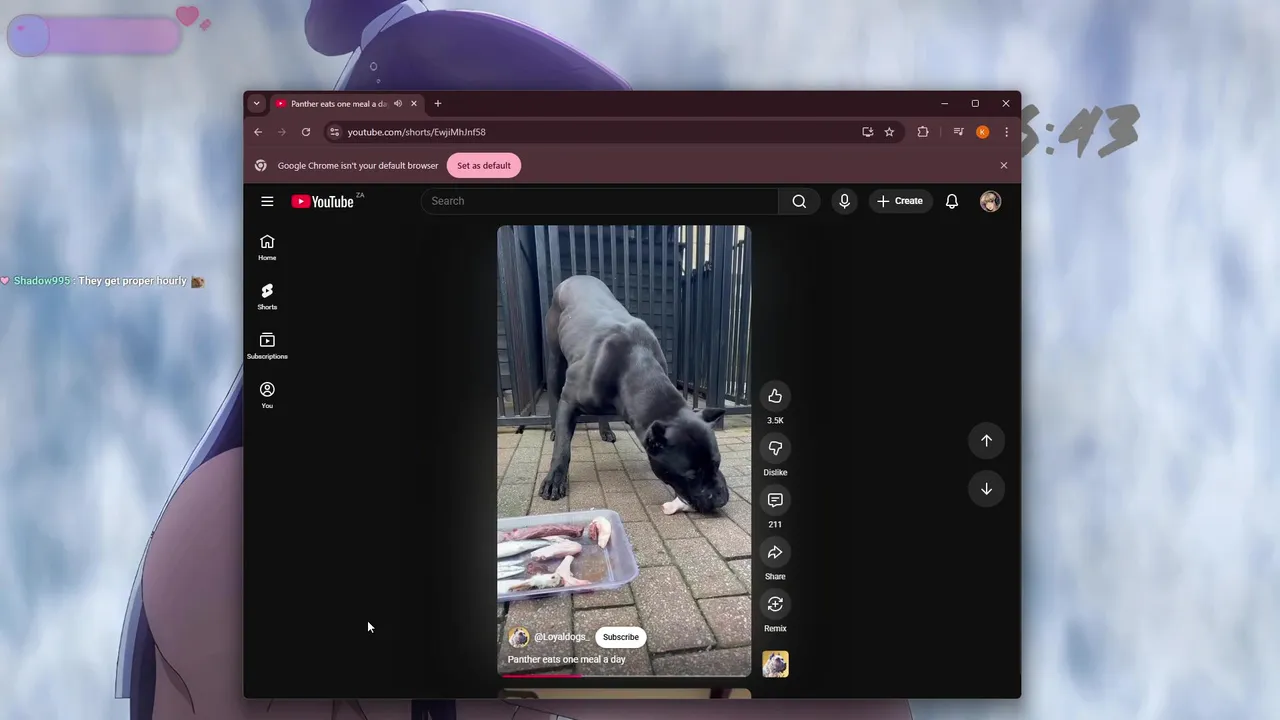Screen dimensions: 1280x720
Task: Click the search magnifier button
Action: coord(799,201)
